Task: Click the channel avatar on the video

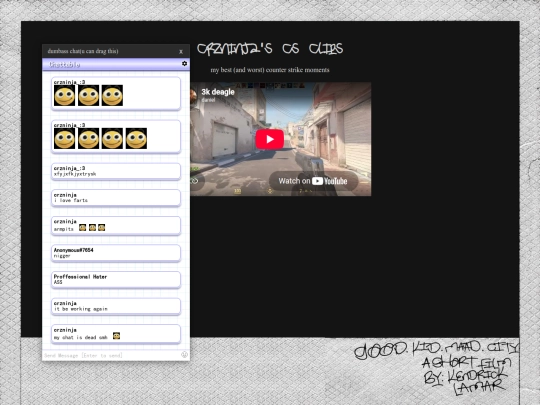Action: click(193, 96)
